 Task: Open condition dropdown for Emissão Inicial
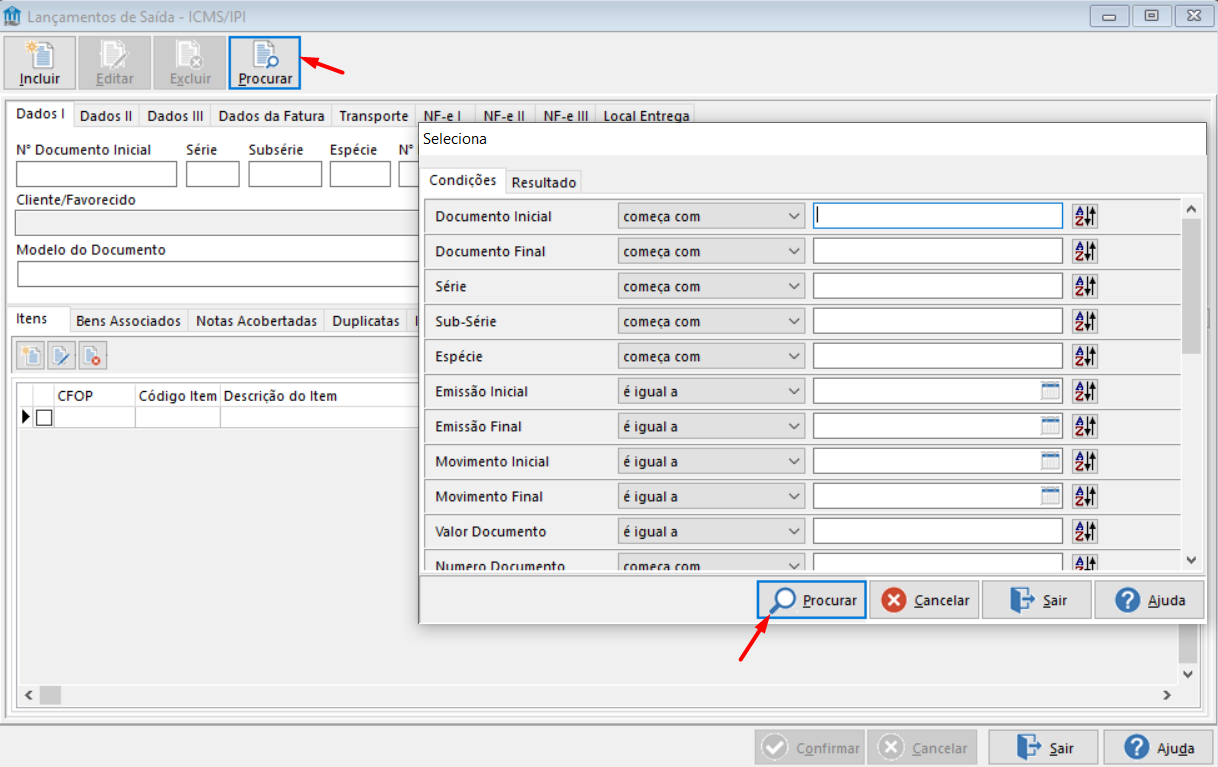pyautogui.click(x=711, y=391)
